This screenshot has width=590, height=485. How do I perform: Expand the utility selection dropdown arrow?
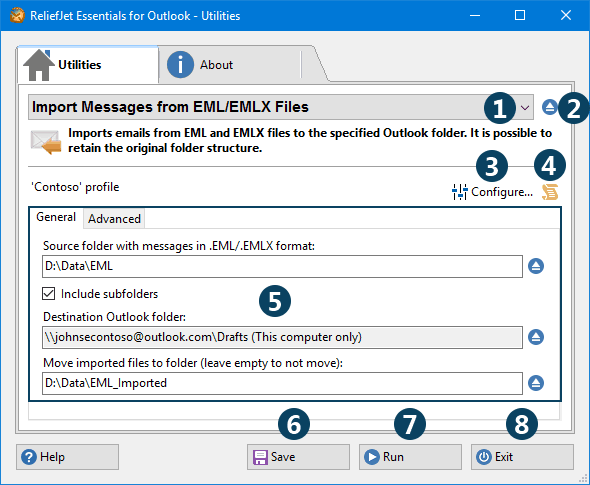(x=525, y=108)
